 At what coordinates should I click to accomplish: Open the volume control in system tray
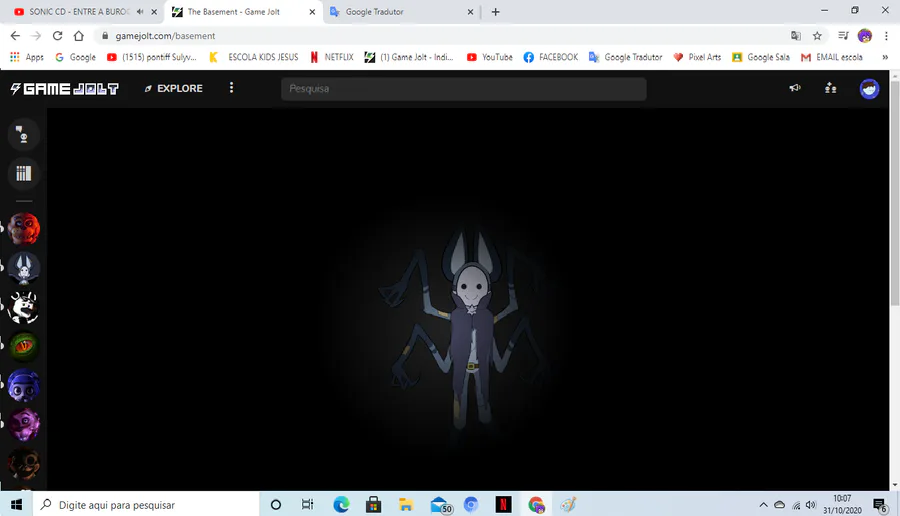click(810, 505)
